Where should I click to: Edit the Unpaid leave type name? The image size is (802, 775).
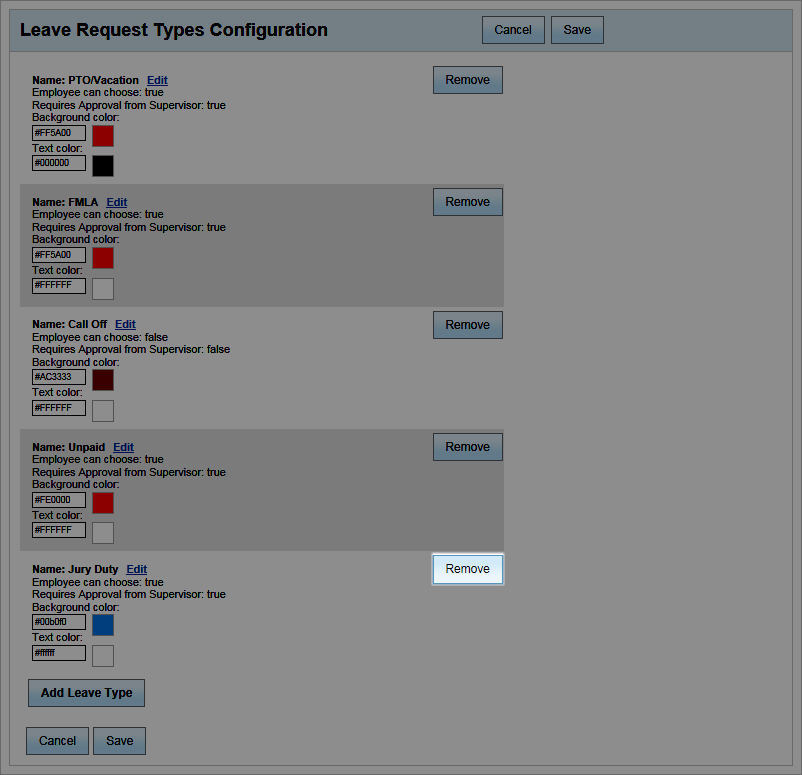(122, 447)
